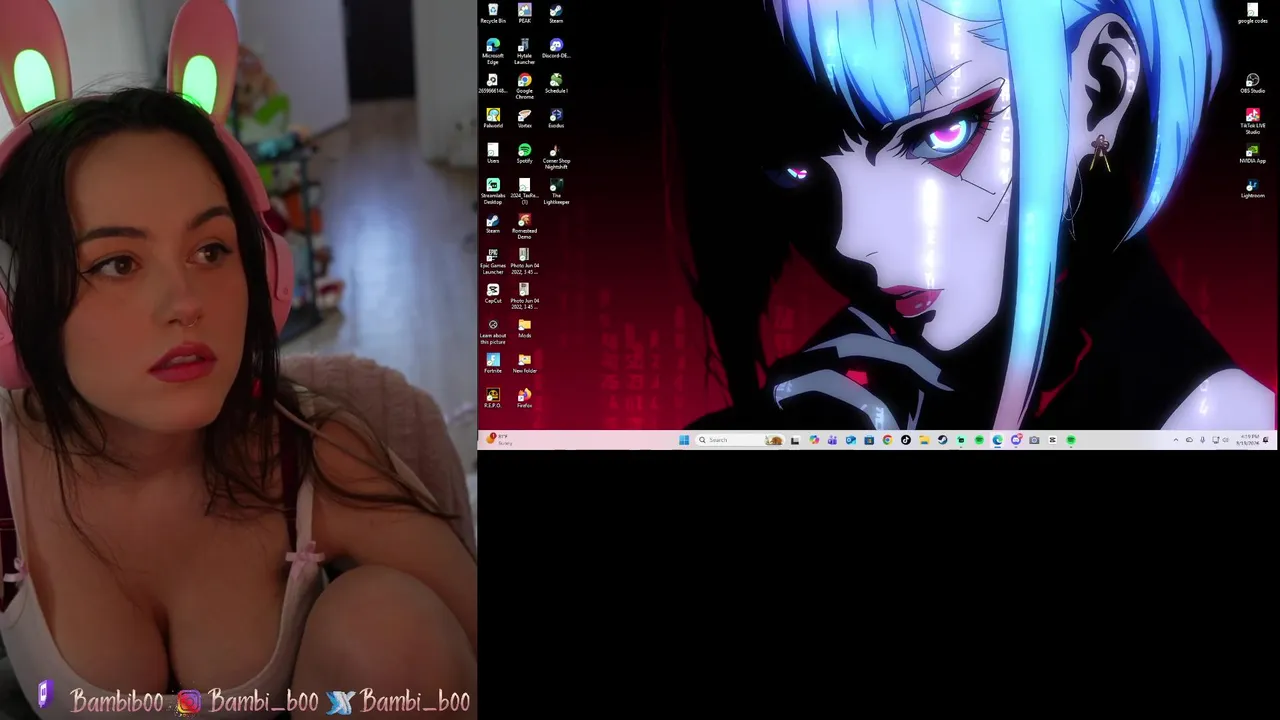The image size is (1280, 720).
Task: Open the Users desktop item
Action: tap(493, 154)
